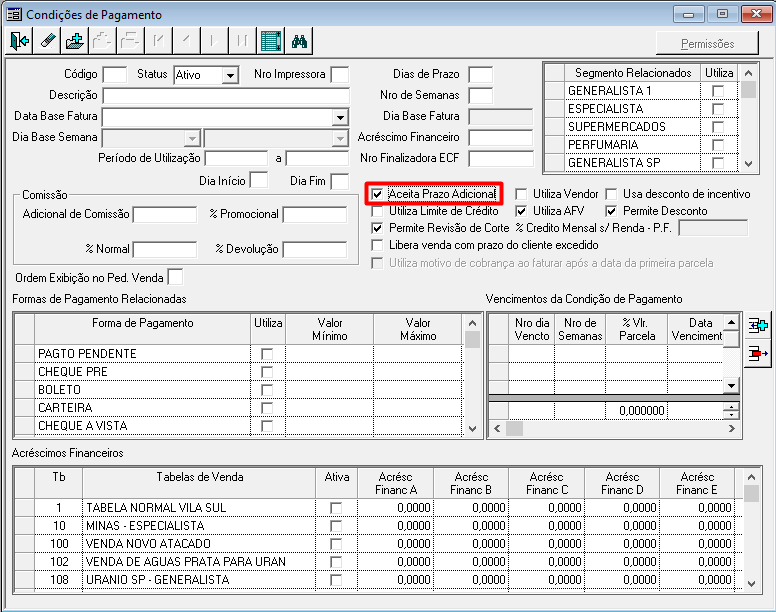Click the Nro Impressora field

tap(340, 75)
